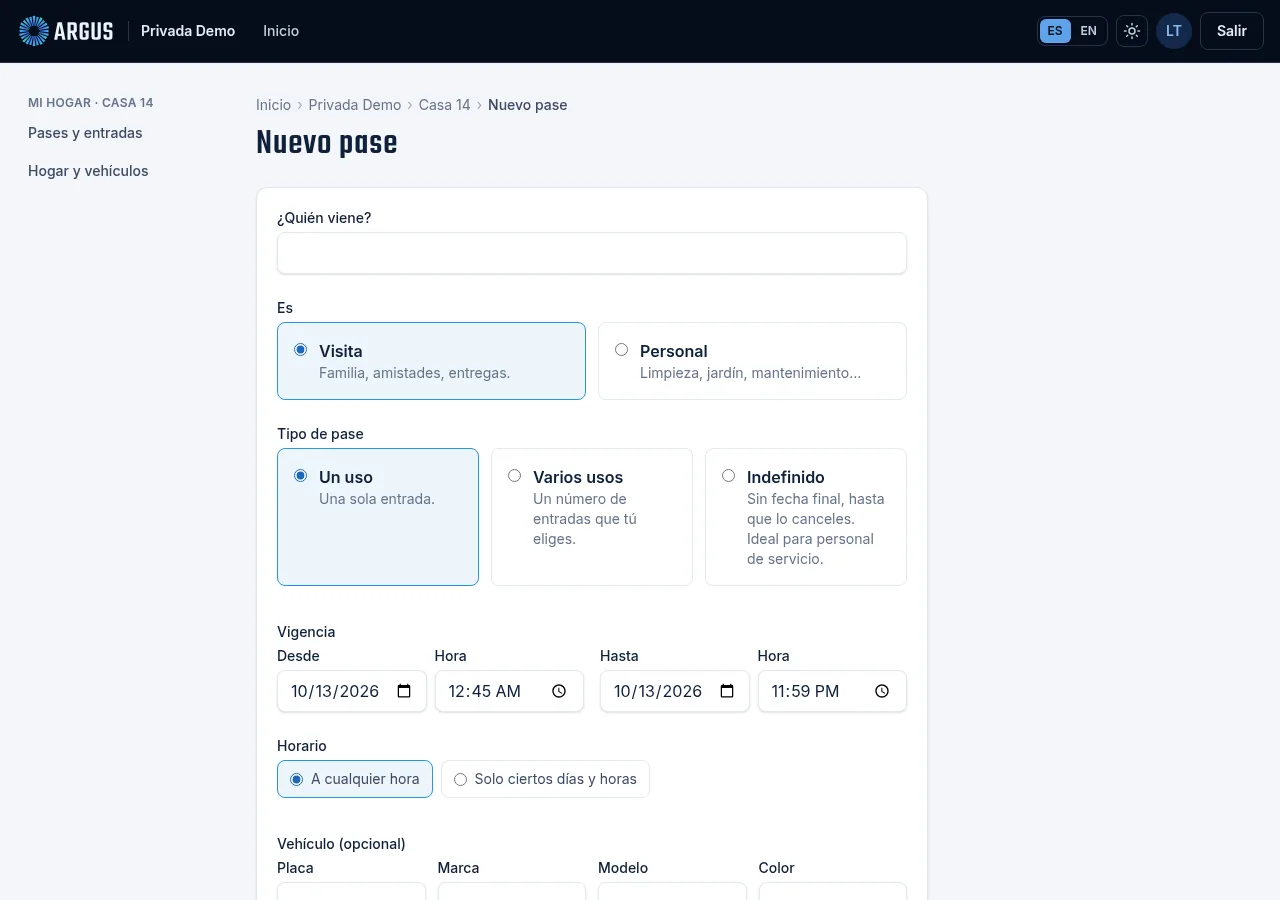Select the Visita radio option

[431, 361]
